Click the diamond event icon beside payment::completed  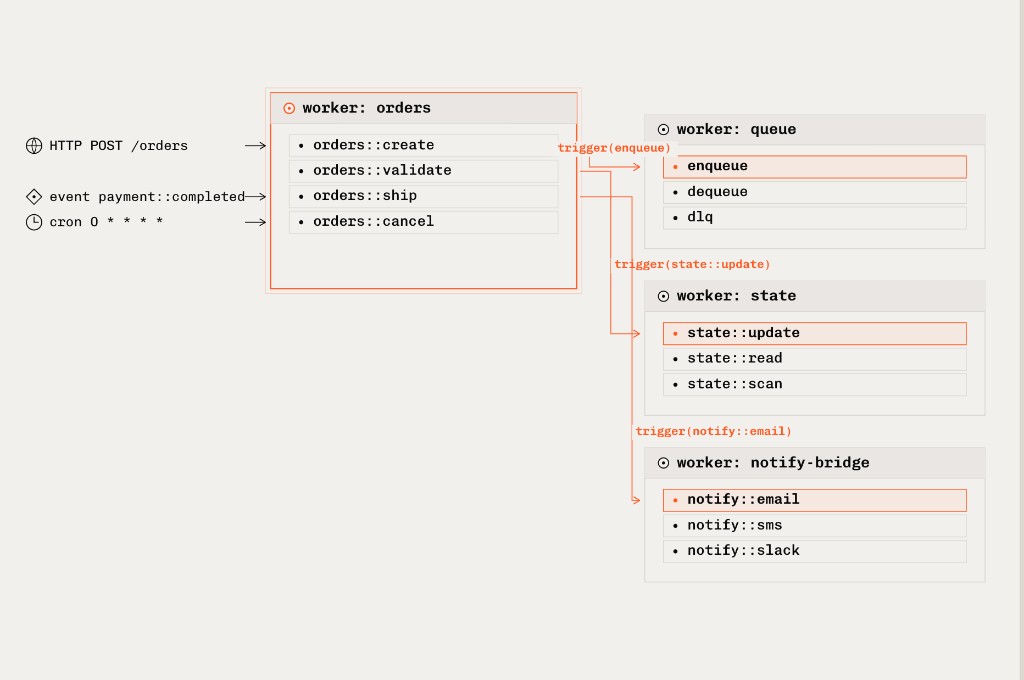(34, 197)
